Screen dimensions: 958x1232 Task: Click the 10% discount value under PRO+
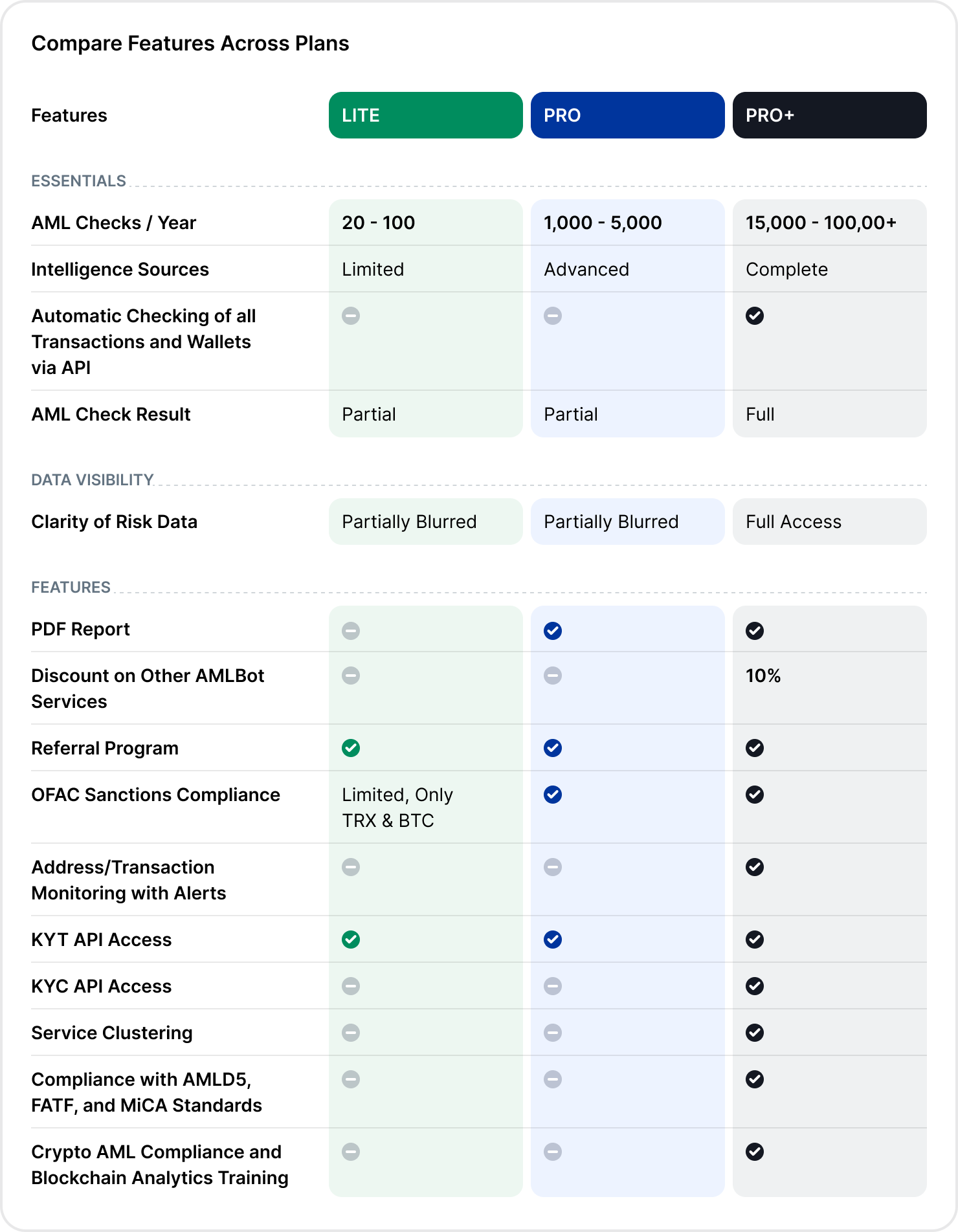[x=763, y=676]
